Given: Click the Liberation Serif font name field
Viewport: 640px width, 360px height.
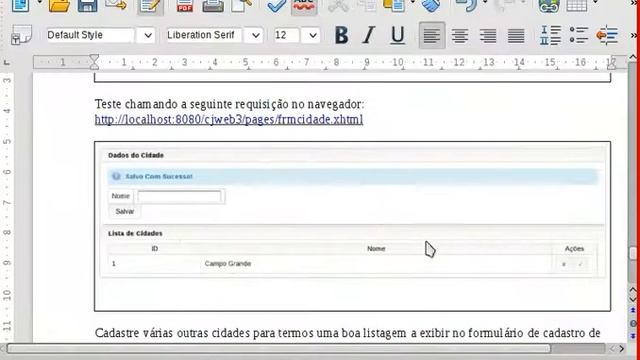Looking at the screenshot, I should coord(204,35).
